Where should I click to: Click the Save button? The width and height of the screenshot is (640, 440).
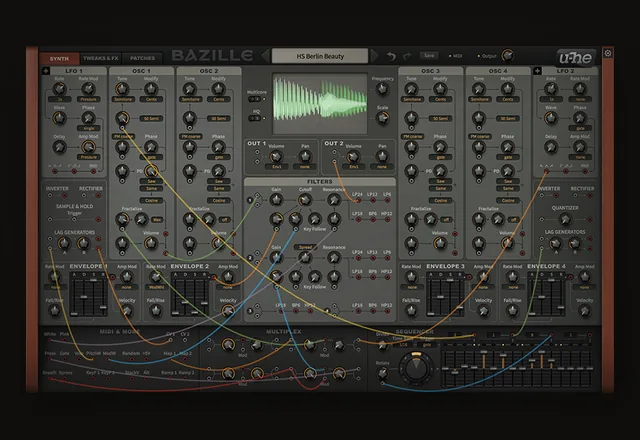(429, 56)
